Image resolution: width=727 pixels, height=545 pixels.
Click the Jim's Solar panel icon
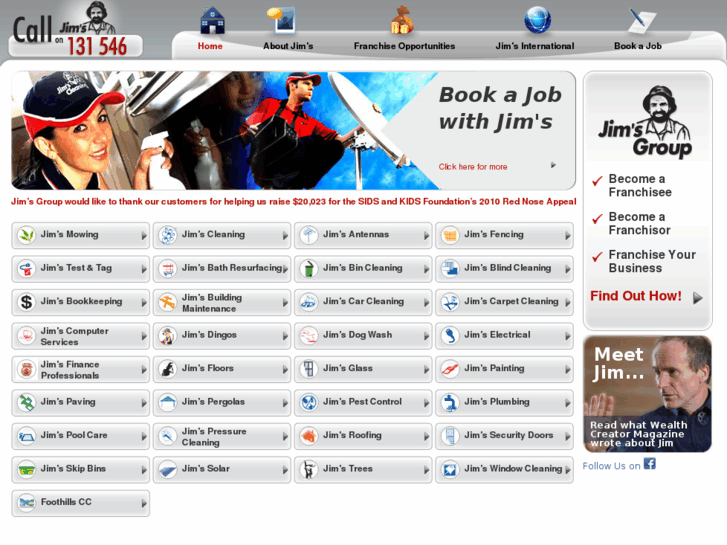coord(168,469)
